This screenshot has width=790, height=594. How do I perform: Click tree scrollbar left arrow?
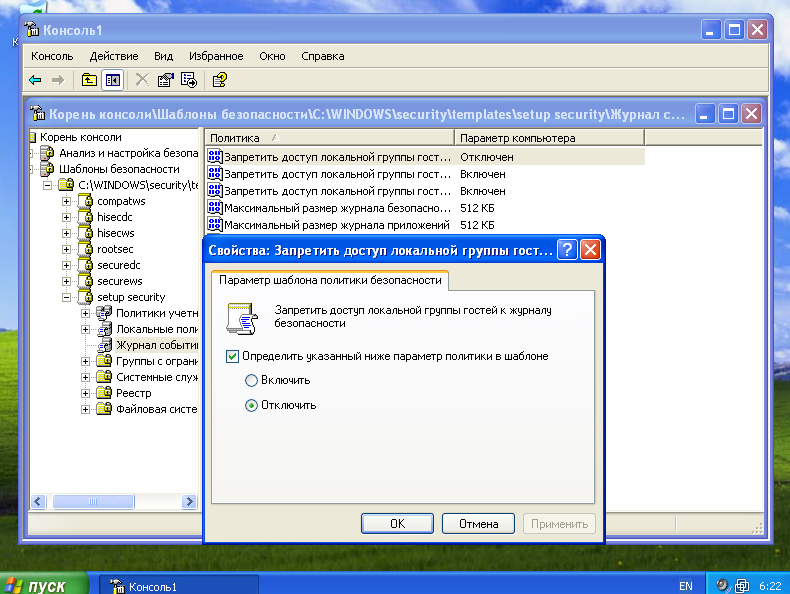(x=38, y=501)
